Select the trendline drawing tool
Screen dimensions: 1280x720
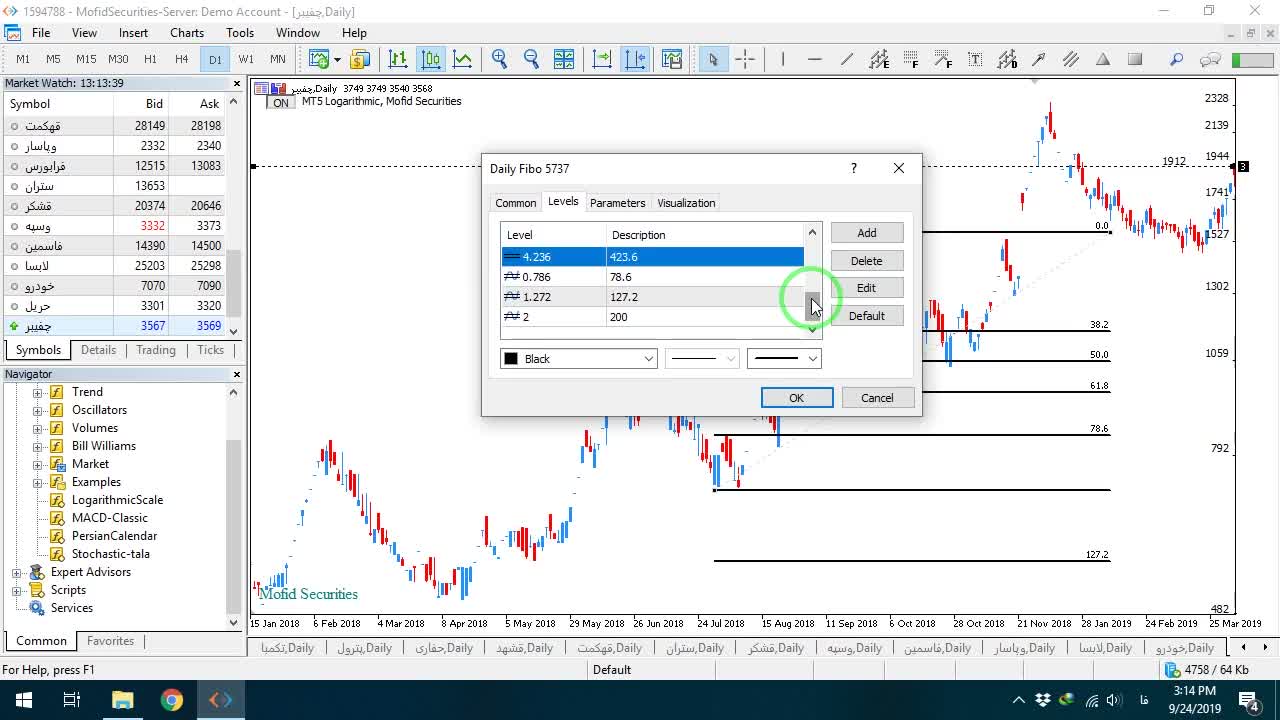[847, 59]
